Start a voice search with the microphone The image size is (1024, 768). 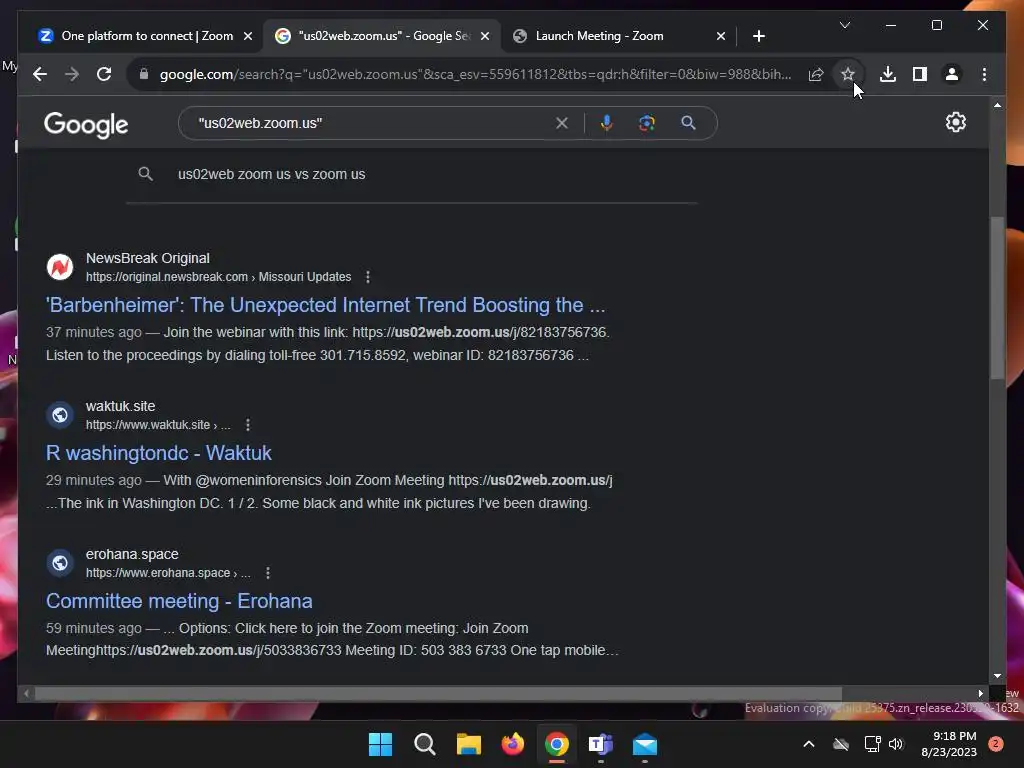(607, 123)
